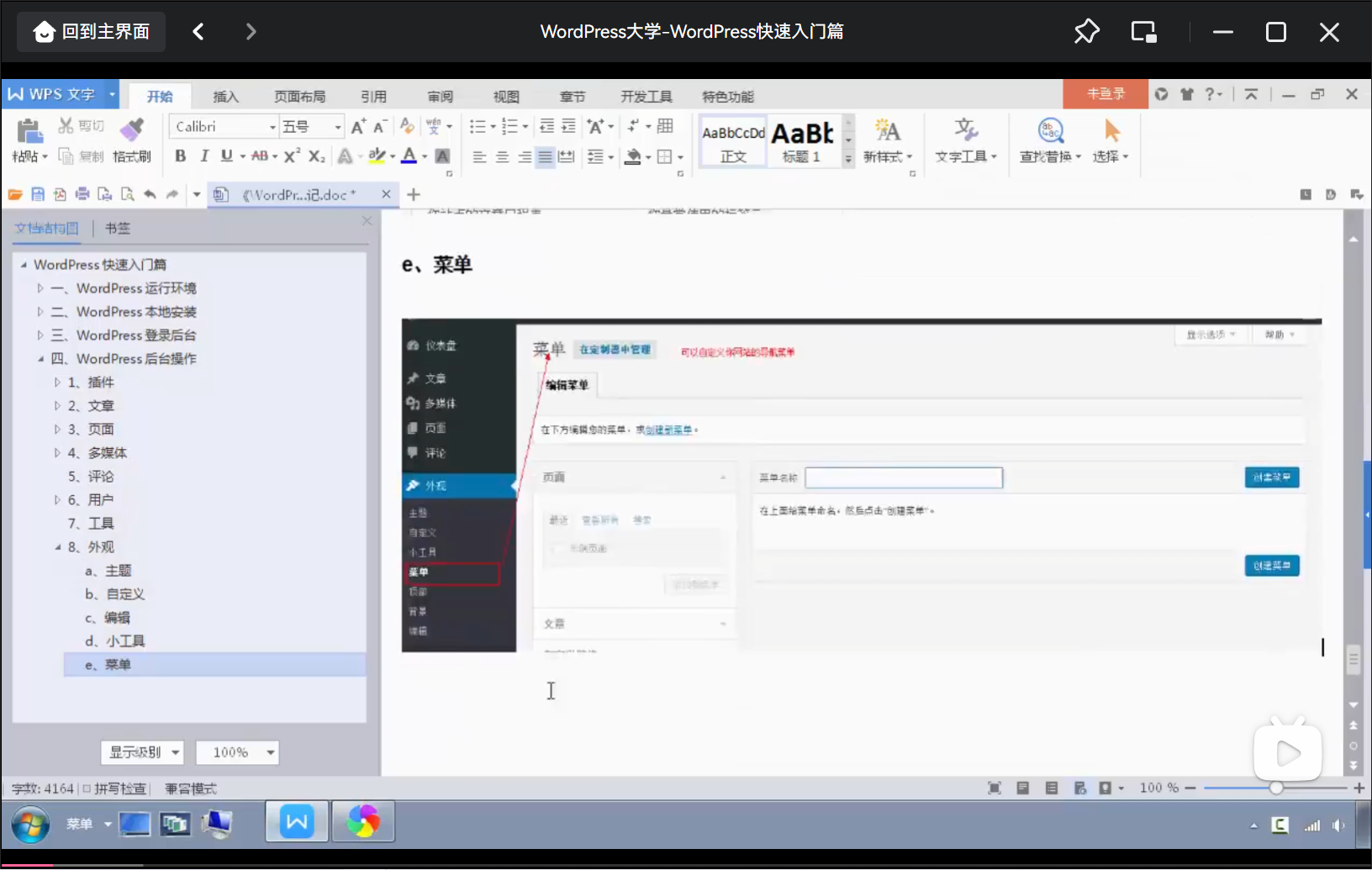This screenshot has height=870, width=1372.
Task: Open the 文字工具 text tools menu
Action: point(965,140)
